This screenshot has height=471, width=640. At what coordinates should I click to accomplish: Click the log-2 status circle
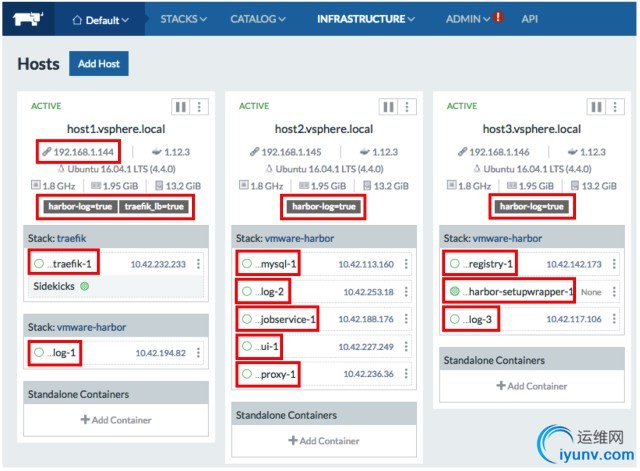click(247, 291)
